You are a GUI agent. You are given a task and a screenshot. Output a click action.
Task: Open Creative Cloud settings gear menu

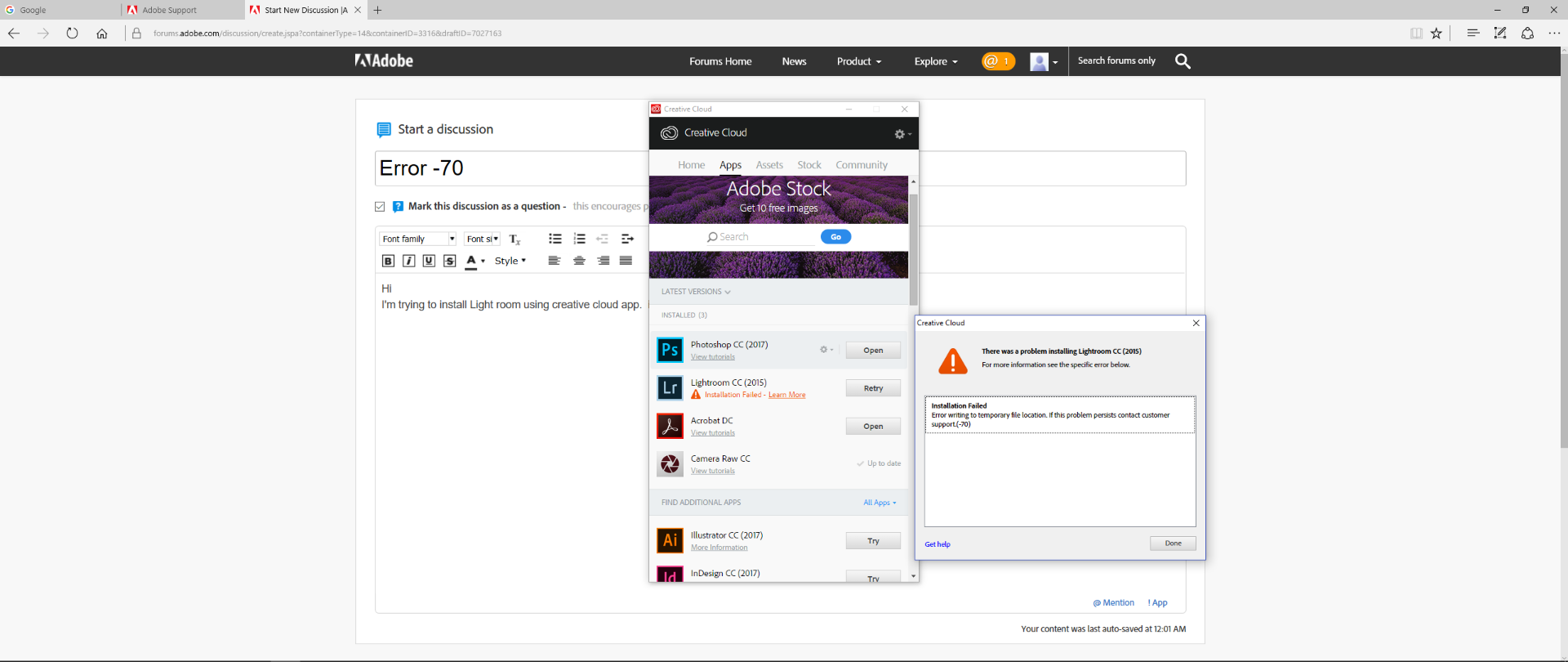(902, 134)
